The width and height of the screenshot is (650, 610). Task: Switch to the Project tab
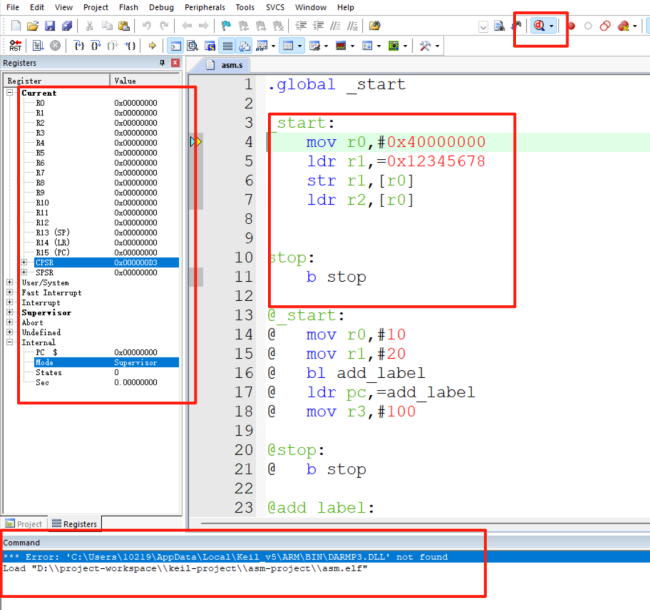[24, 523]
